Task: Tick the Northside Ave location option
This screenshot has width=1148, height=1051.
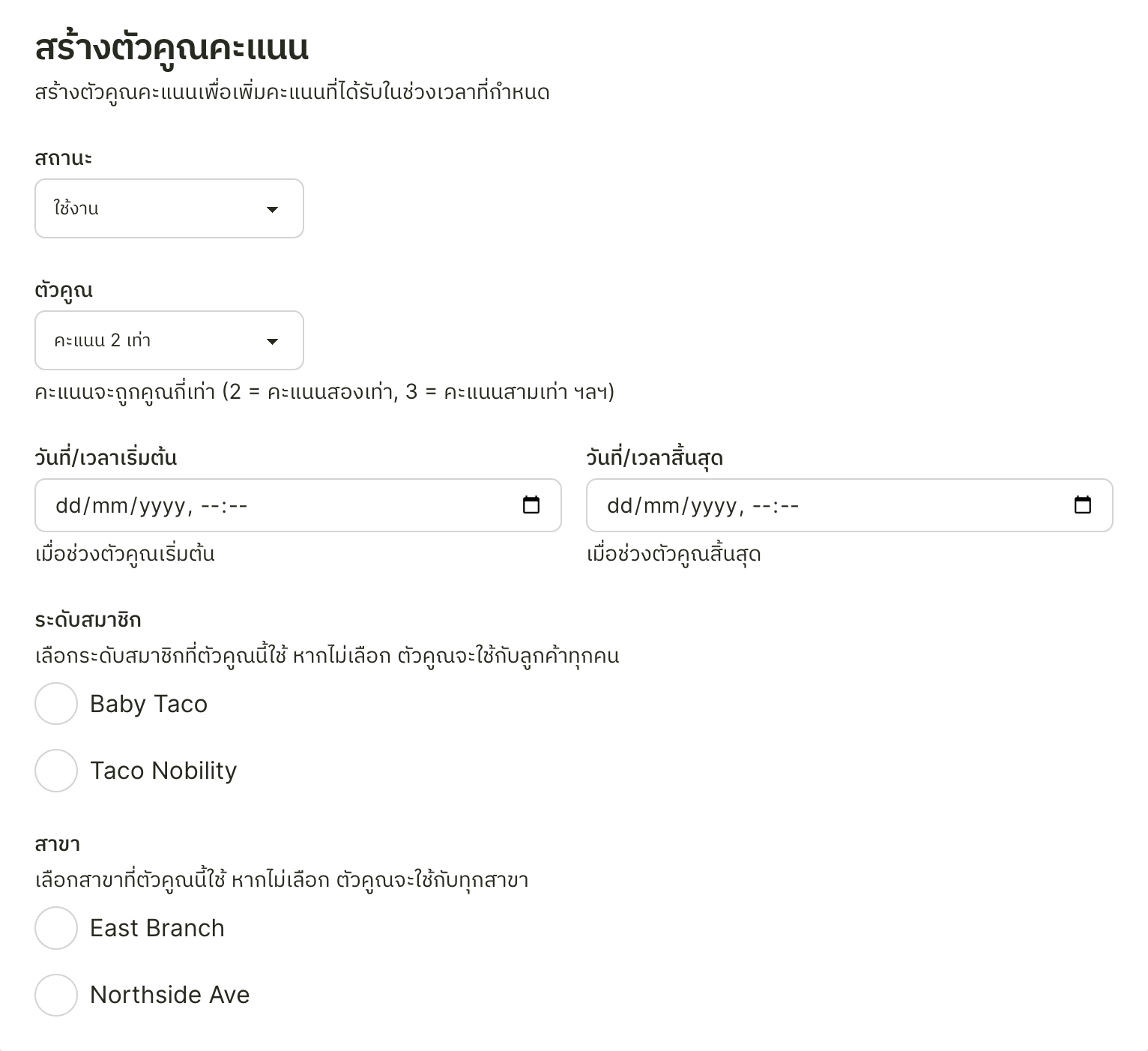Action: click(x=56, y=995)
